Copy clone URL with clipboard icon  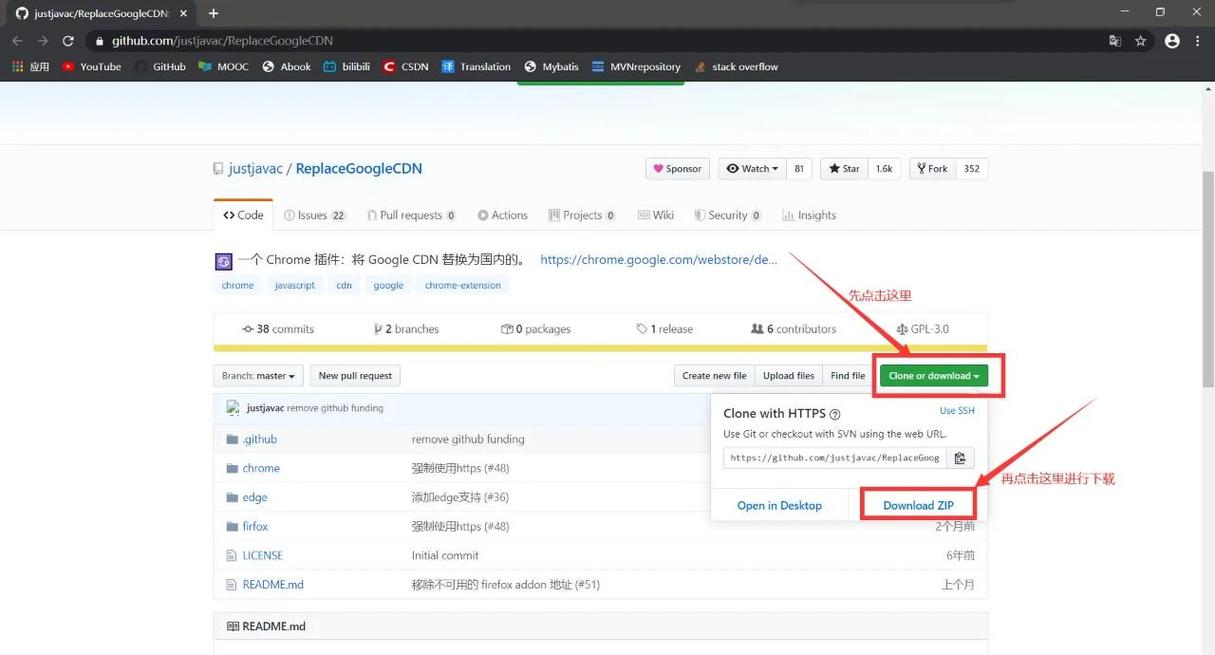coord(959,458)
